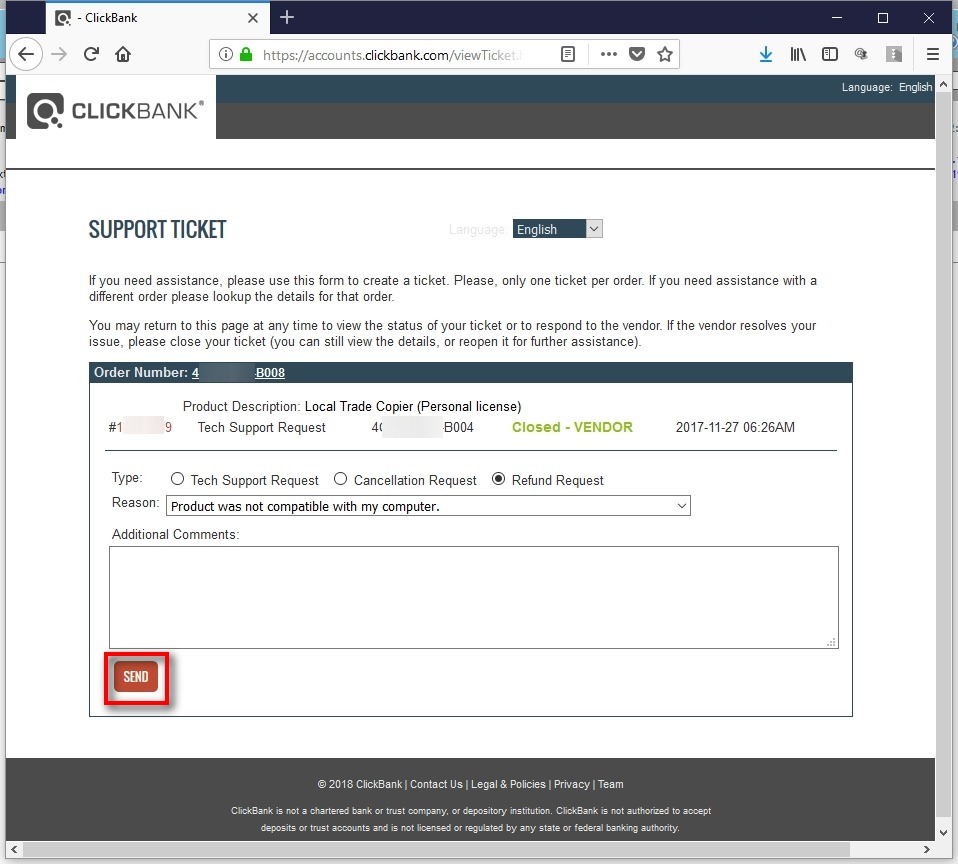Select Refund Request radio button
The width and height of the screenshot is (958, 864).
pyautogui.click(x=499, y=479)
